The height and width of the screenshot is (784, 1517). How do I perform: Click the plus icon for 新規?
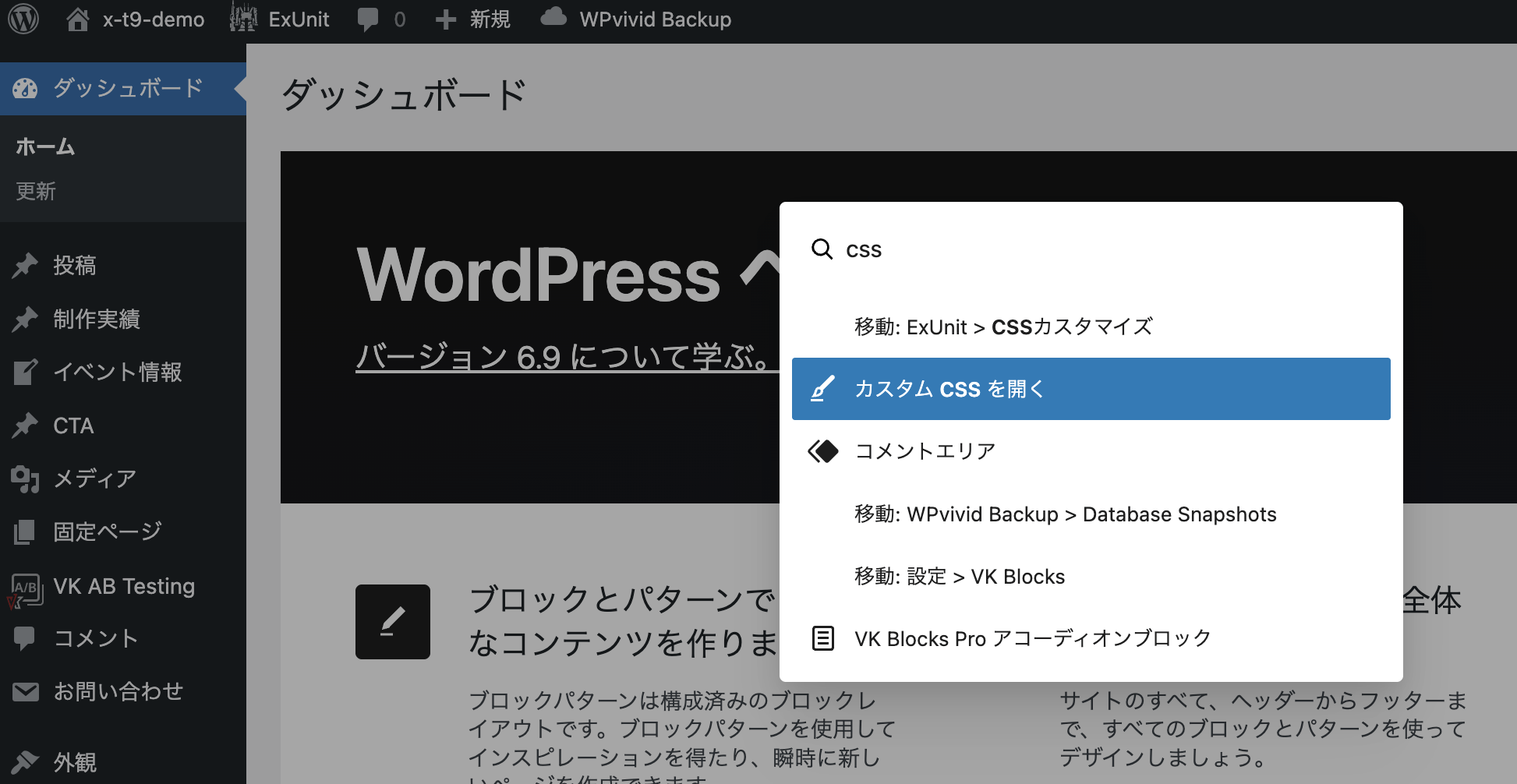pos(445,19)
